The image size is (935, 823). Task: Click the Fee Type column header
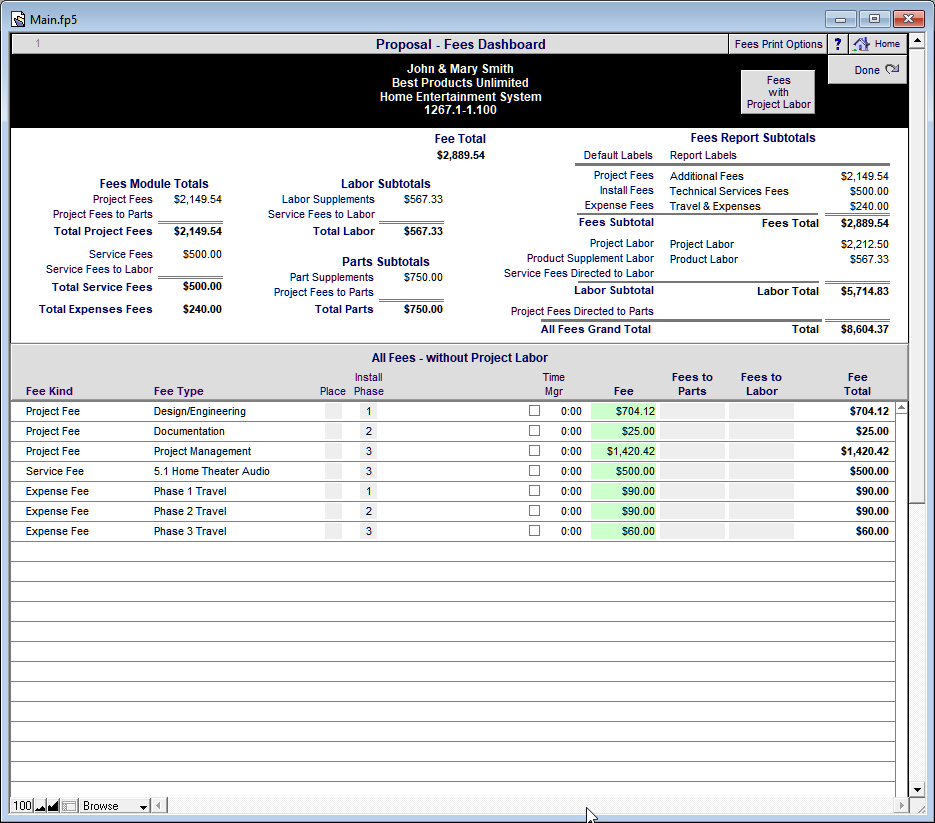178,391
